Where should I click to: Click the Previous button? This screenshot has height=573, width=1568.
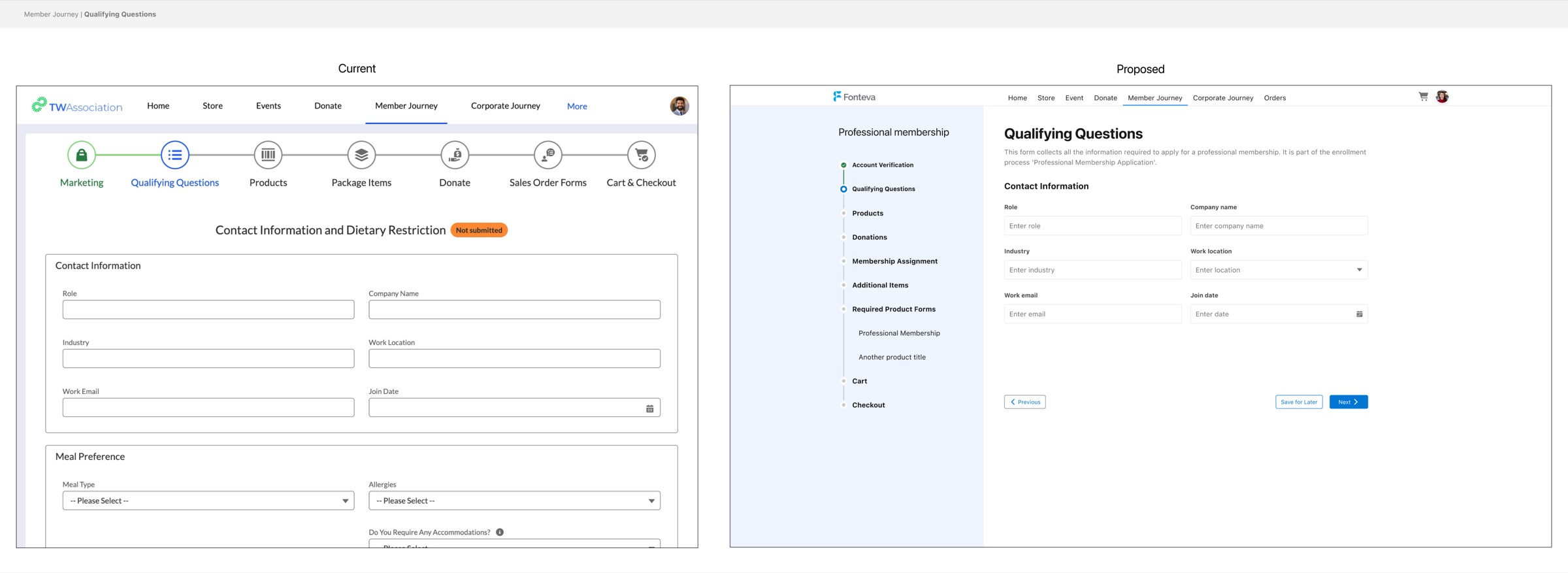tap(1025, 402)
